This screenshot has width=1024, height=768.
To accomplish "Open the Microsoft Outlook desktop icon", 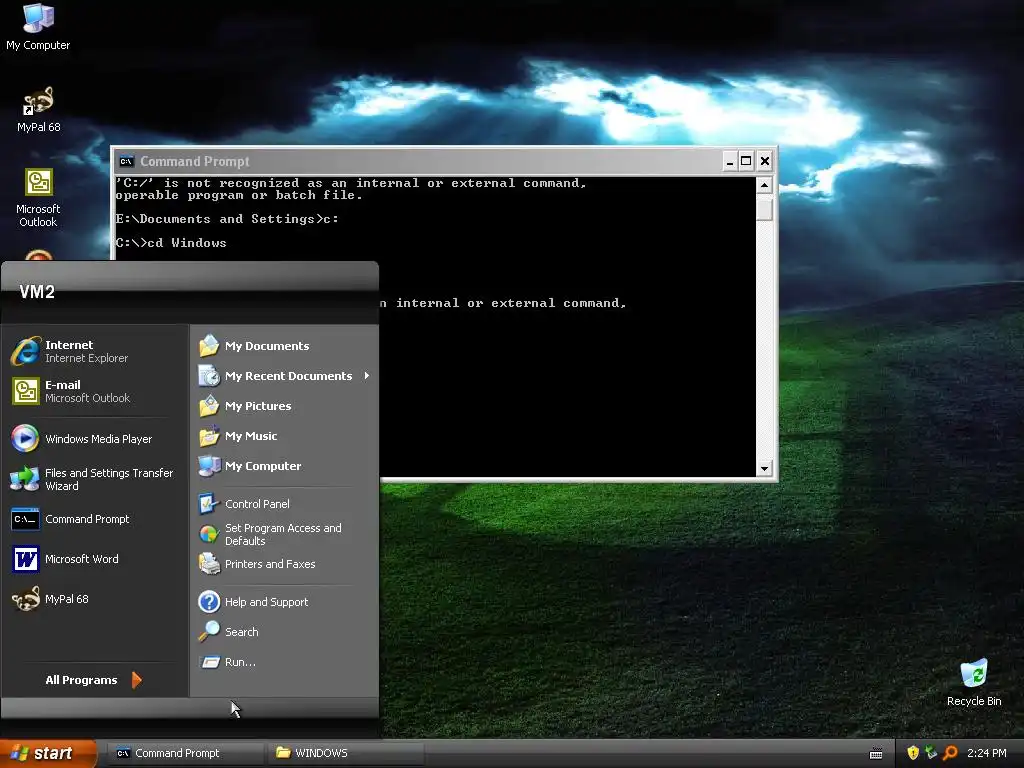I will pos(38,198).
